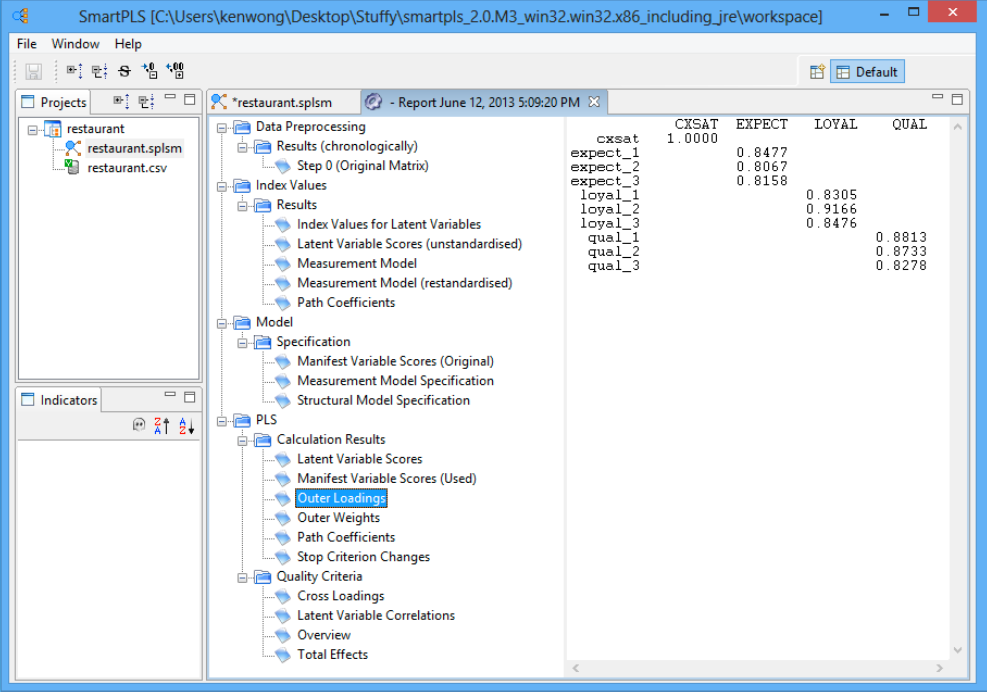This screenshot has width=987, height=692.
Task: Click the report's horizontal scrollbar right arrow
Action: 939,668
